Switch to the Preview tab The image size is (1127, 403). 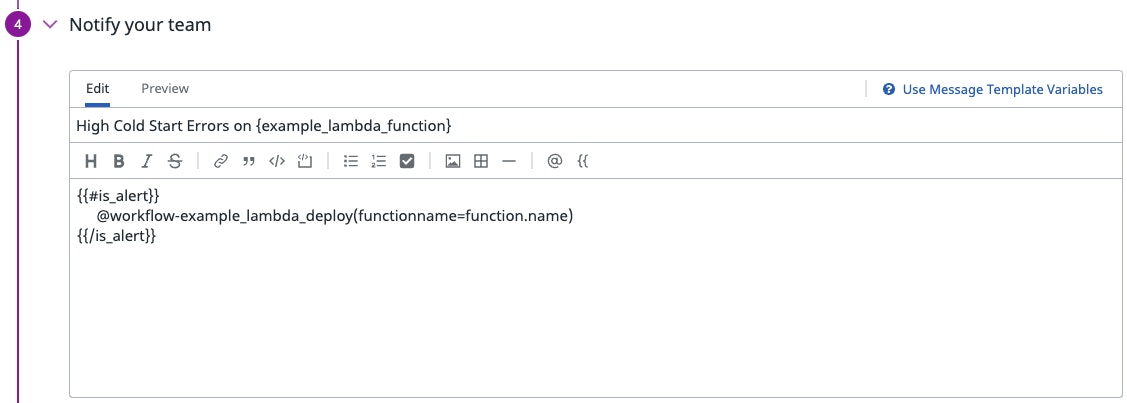(165, 89)
